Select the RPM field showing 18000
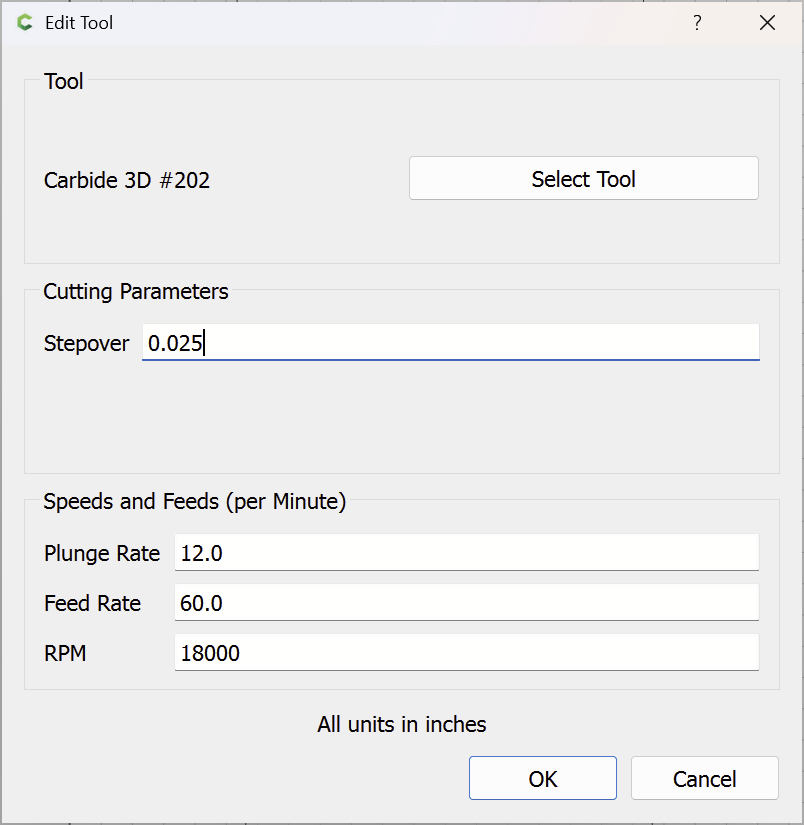 tap(466, 653)
